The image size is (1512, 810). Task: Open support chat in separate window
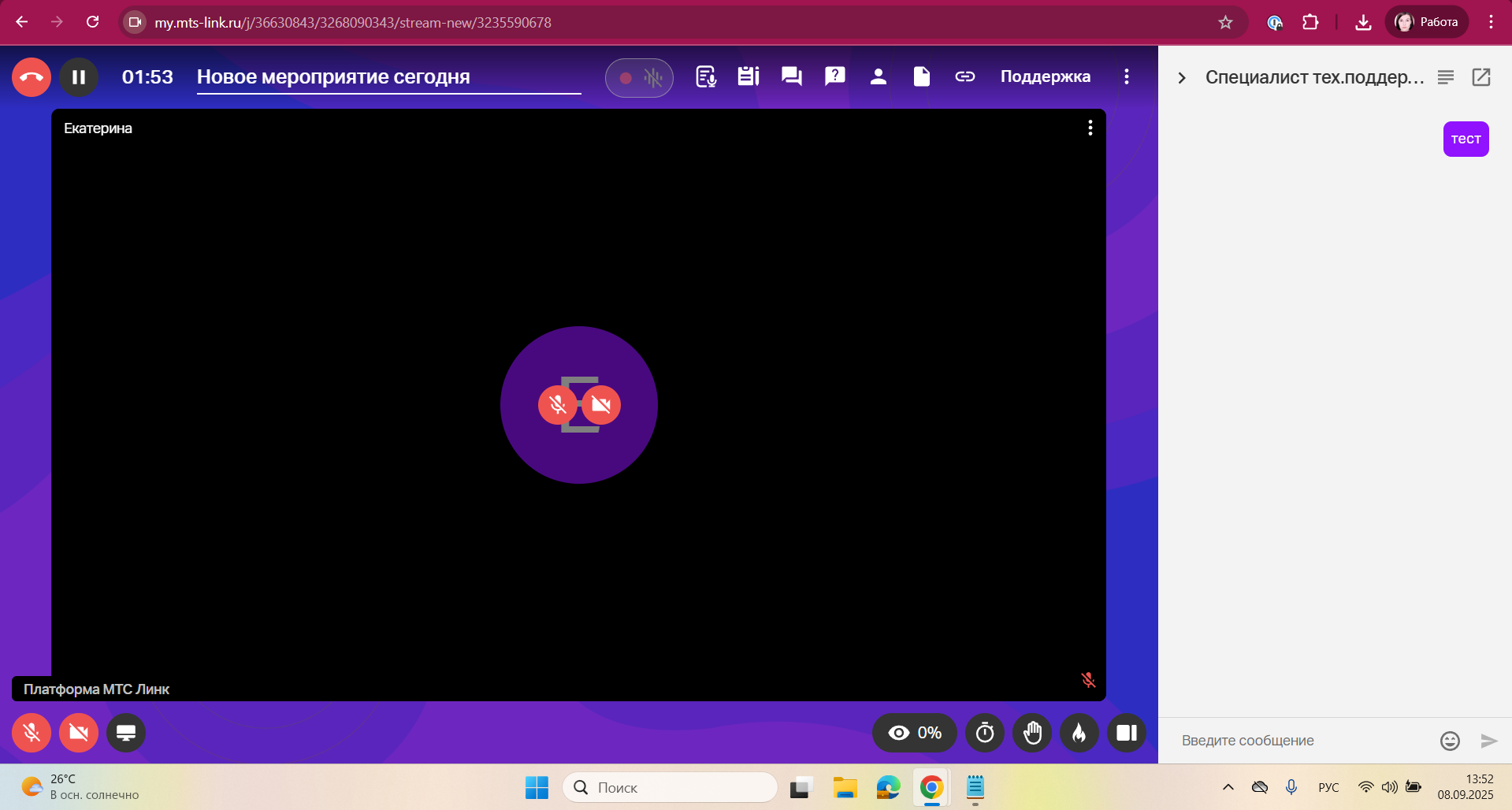[x=1481, y=77]
